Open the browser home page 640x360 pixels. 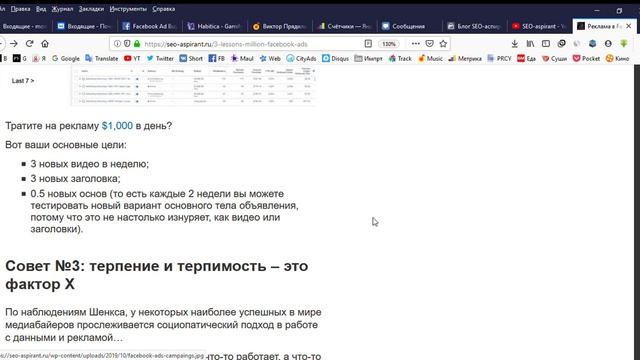coord(45,44)
